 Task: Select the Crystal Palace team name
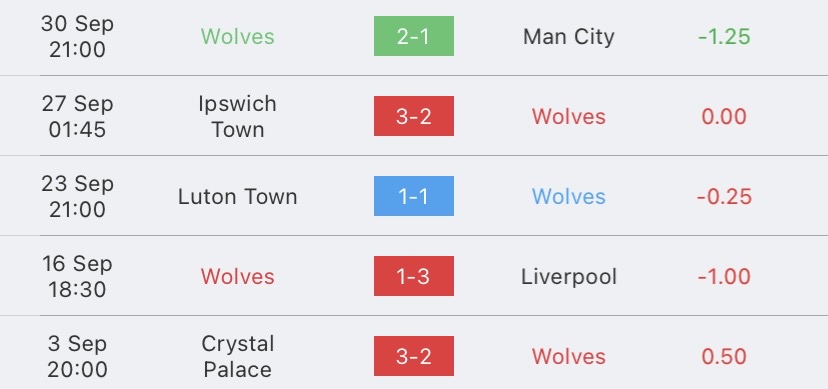238,357
